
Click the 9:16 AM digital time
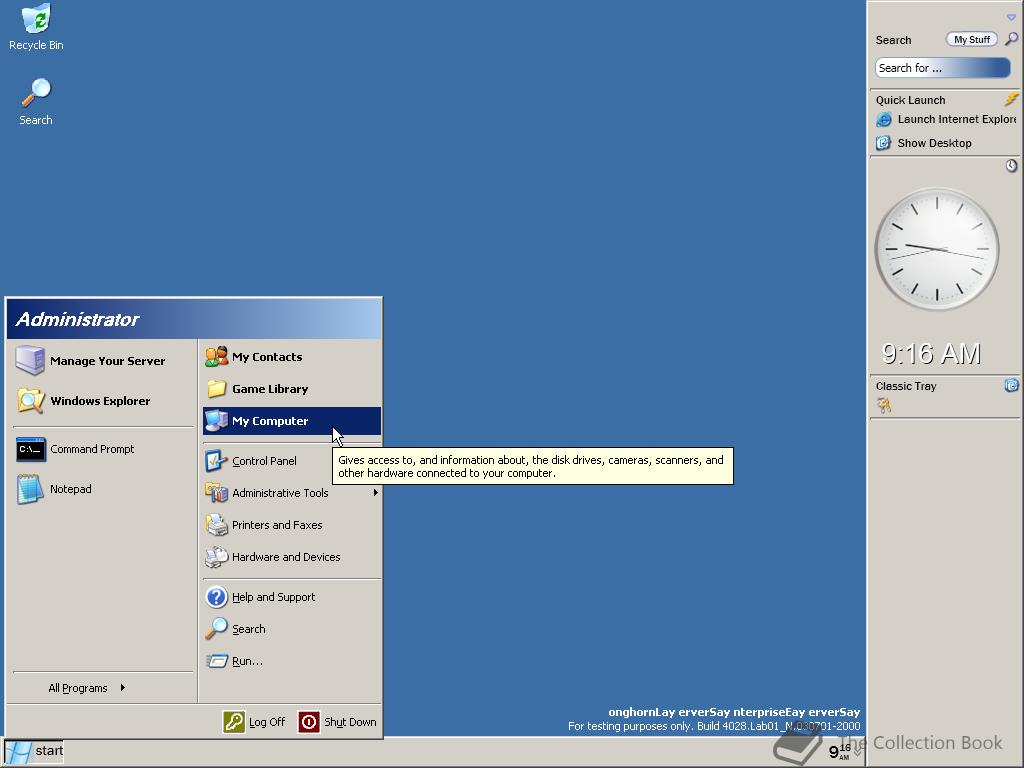[x=931, y=353]
